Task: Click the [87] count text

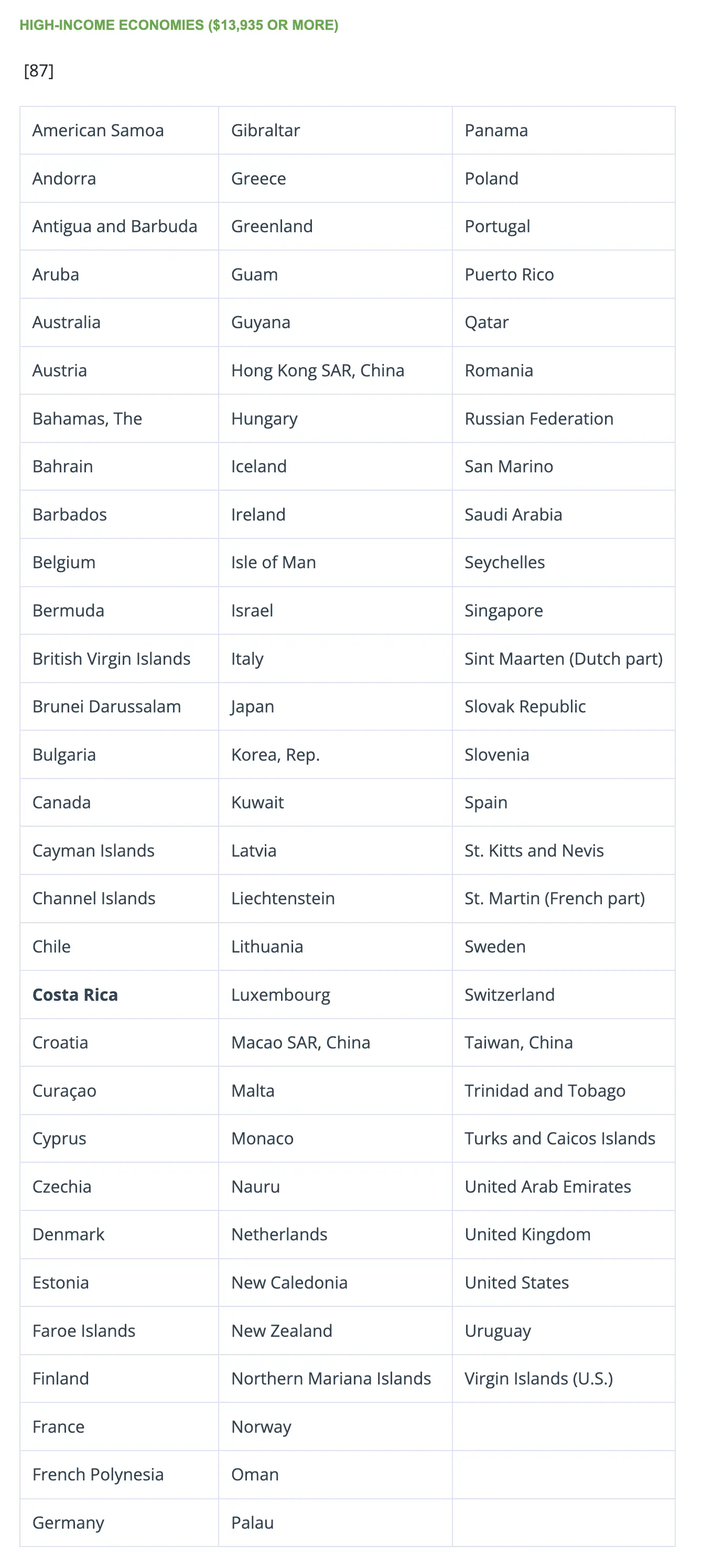Action: 39,71
